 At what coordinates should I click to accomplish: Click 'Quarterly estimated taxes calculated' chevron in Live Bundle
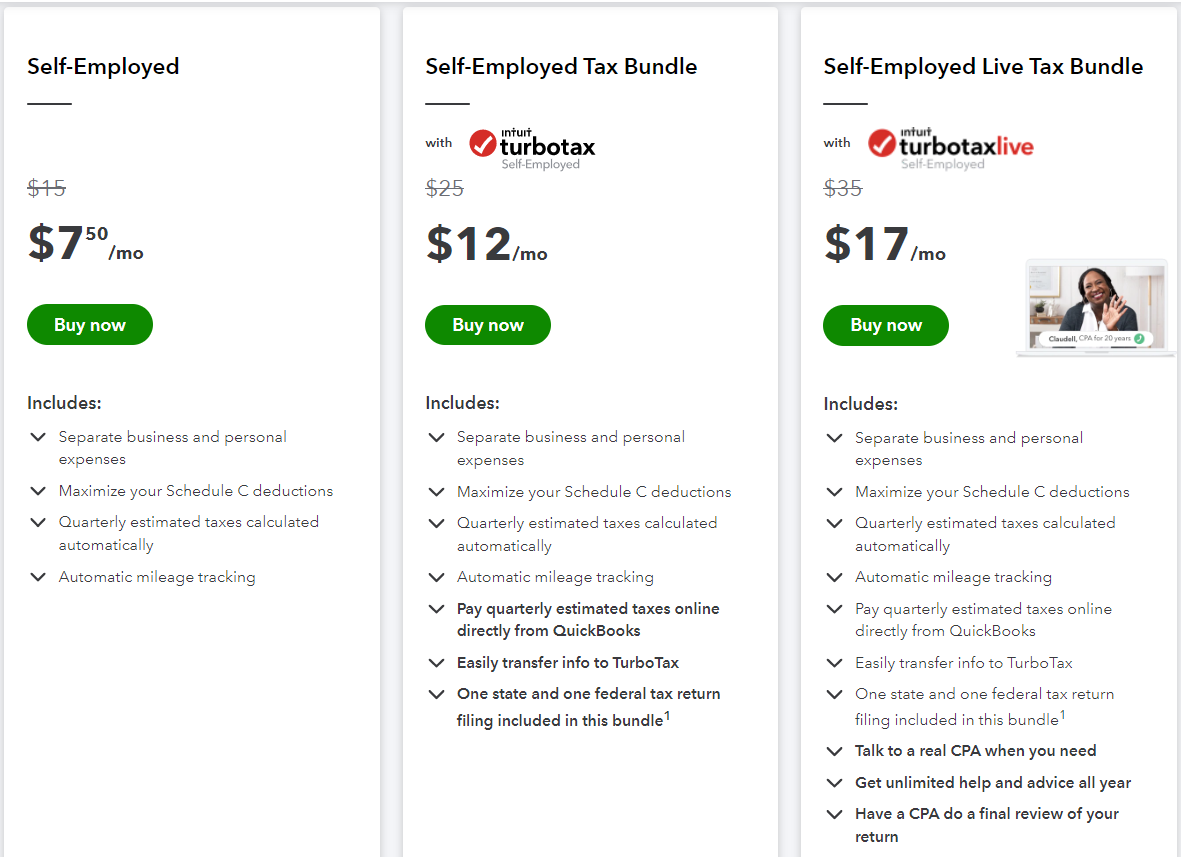click(x=834, y=523)
